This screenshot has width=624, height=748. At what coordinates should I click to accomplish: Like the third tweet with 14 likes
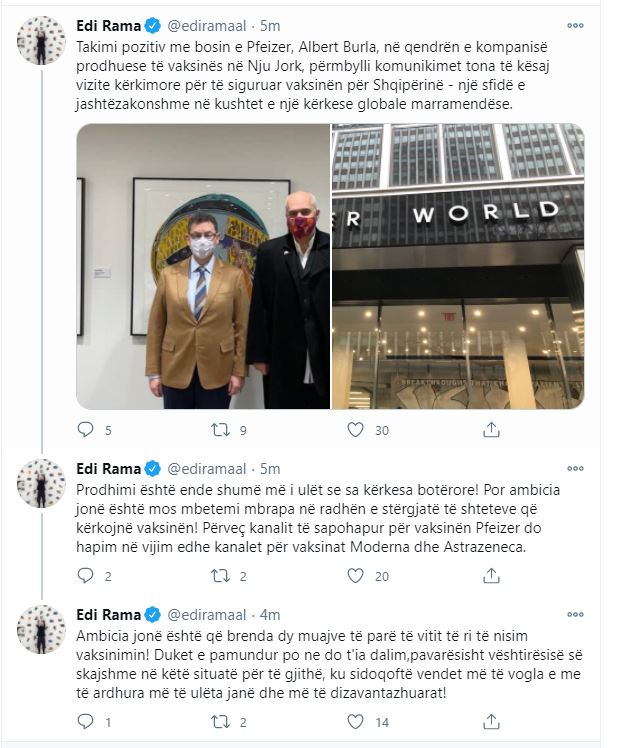point(355,722)
